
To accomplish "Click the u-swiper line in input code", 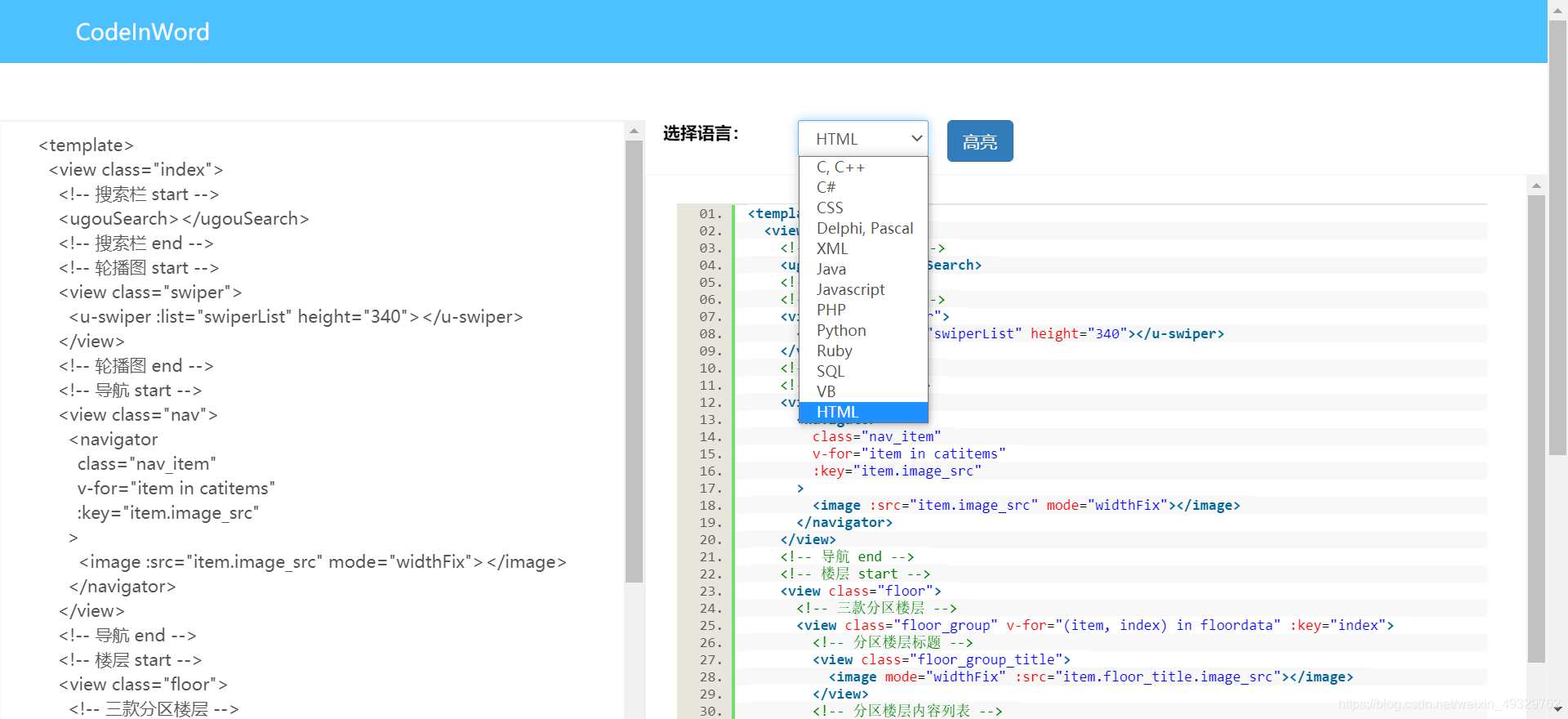I will [x=296, y=317].
